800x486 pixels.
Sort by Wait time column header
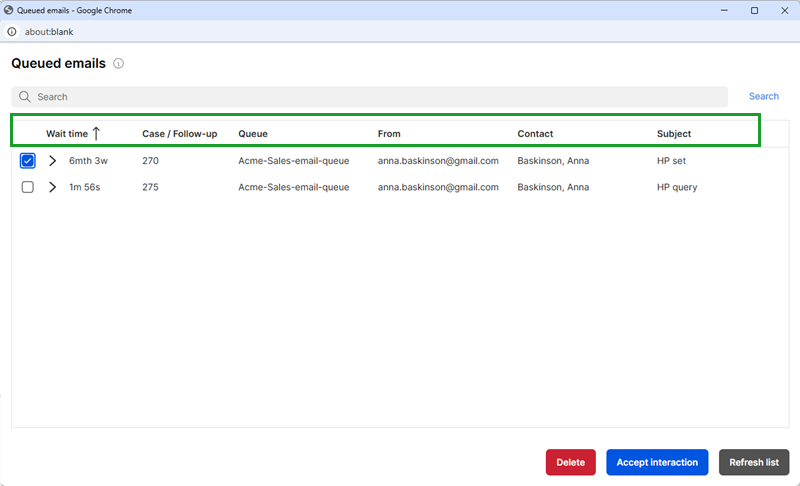(67, 134)
